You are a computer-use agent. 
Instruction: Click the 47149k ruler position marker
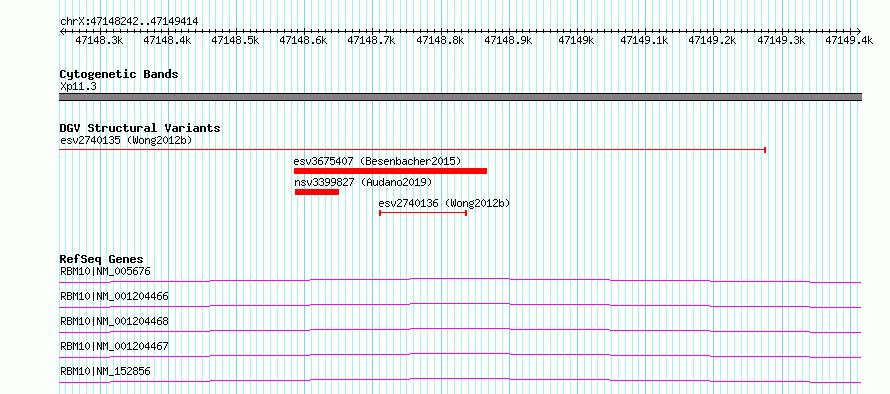pyautogui.click(x=577, y=40)
